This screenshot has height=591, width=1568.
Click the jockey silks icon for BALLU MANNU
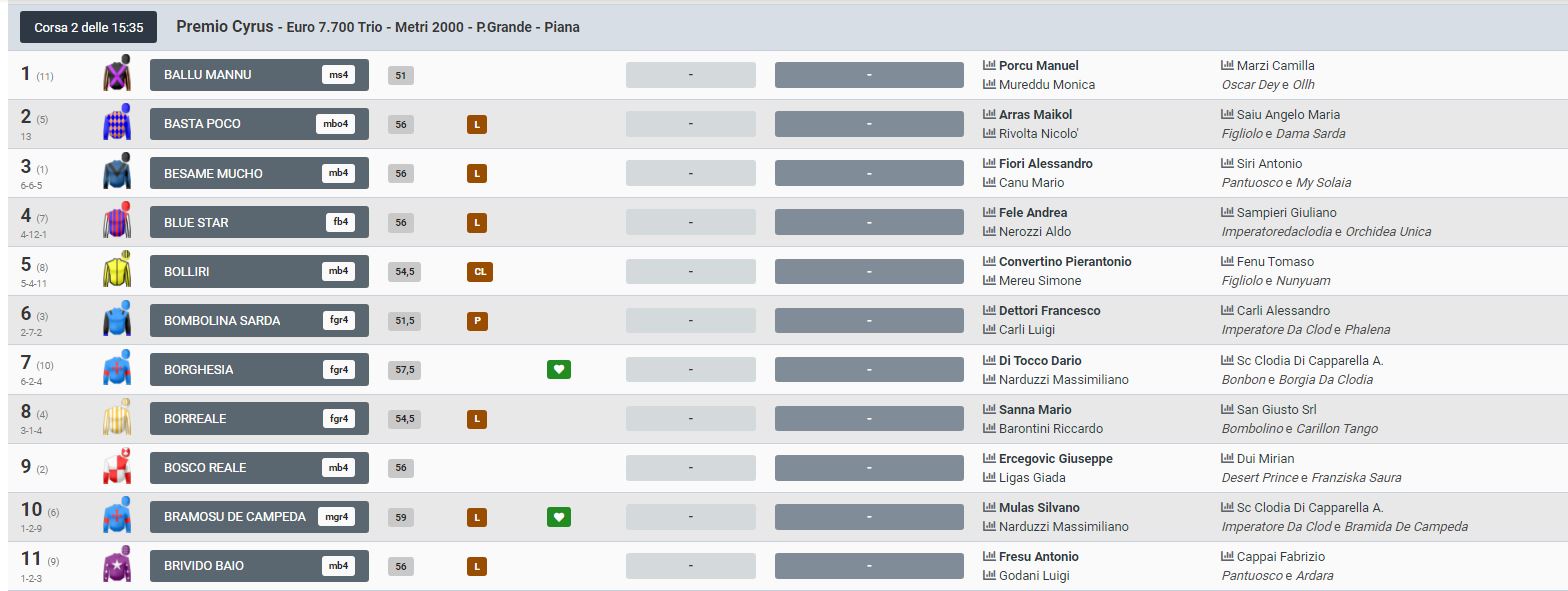point(117,74)
